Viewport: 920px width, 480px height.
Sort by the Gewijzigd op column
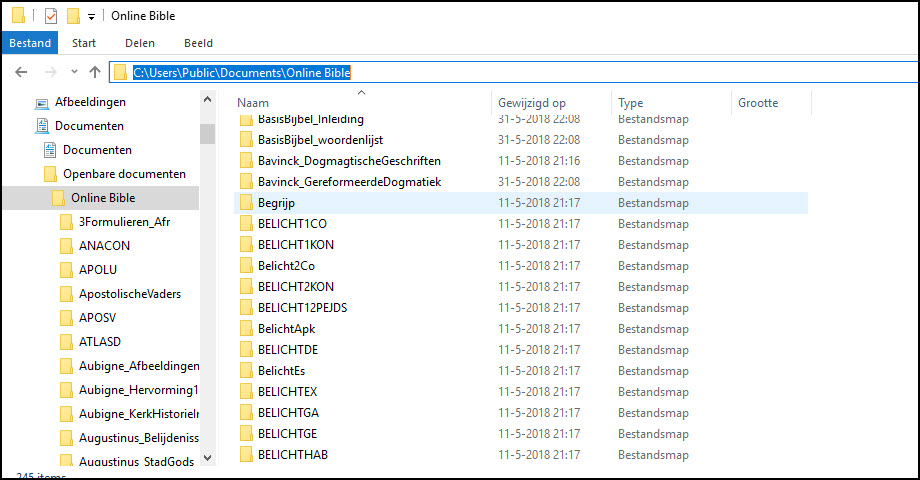(532, 103)
